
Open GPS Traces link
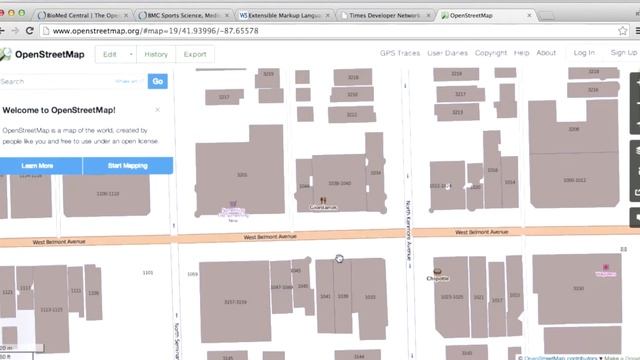click(400, 53)
